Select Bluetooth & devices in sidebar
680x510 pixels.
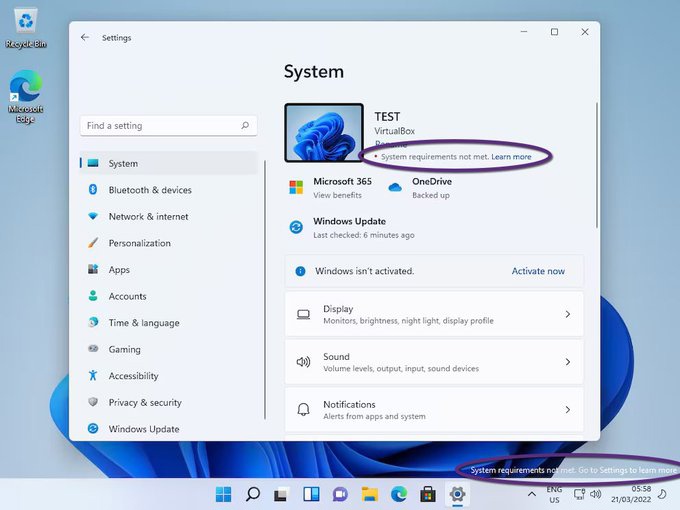pos(150,190)
